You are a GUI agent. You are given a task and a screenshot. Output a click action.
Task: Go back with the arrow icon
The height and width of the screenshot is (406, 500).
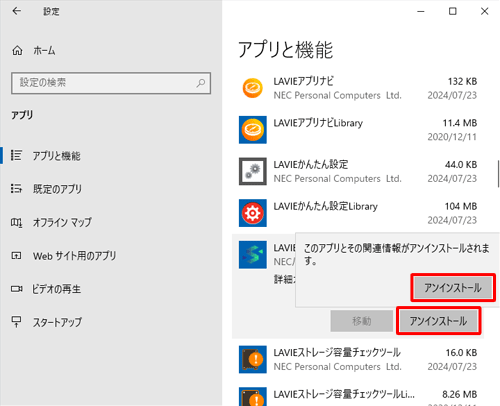pos(16,11)
